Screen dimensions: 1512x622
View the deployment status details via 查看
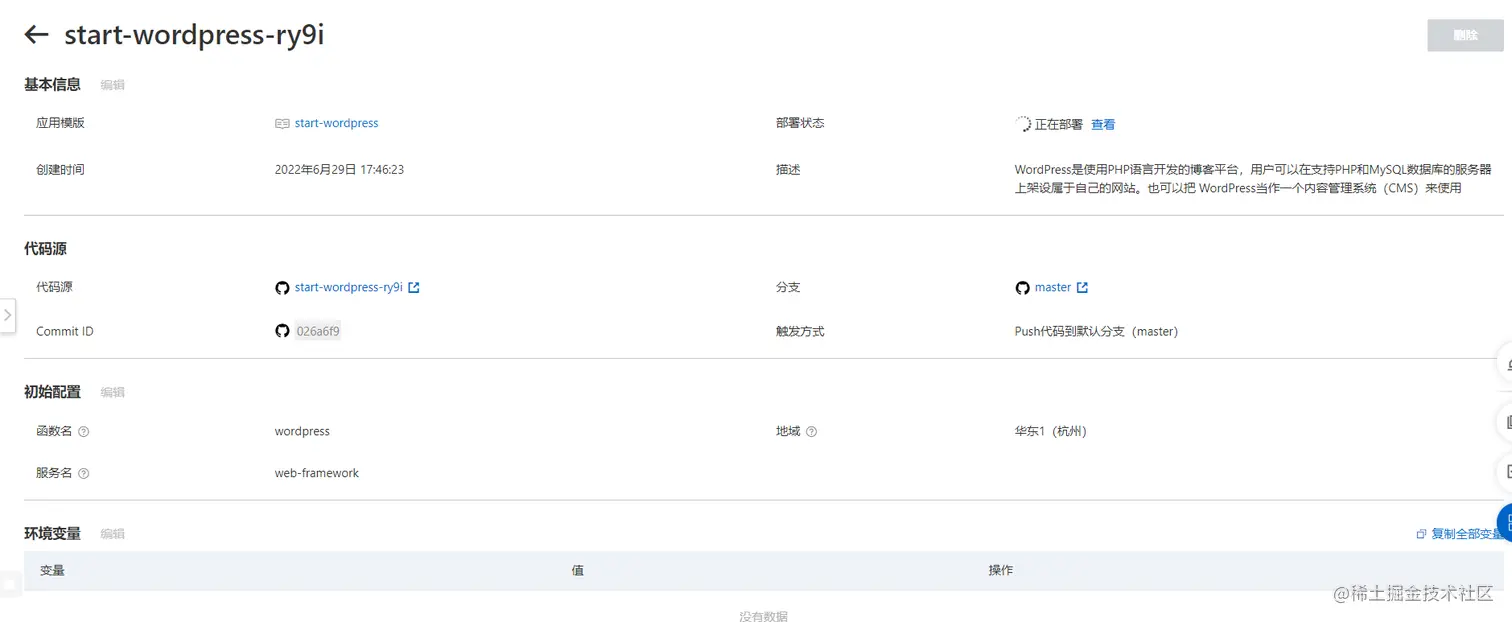coord(1103,125)
